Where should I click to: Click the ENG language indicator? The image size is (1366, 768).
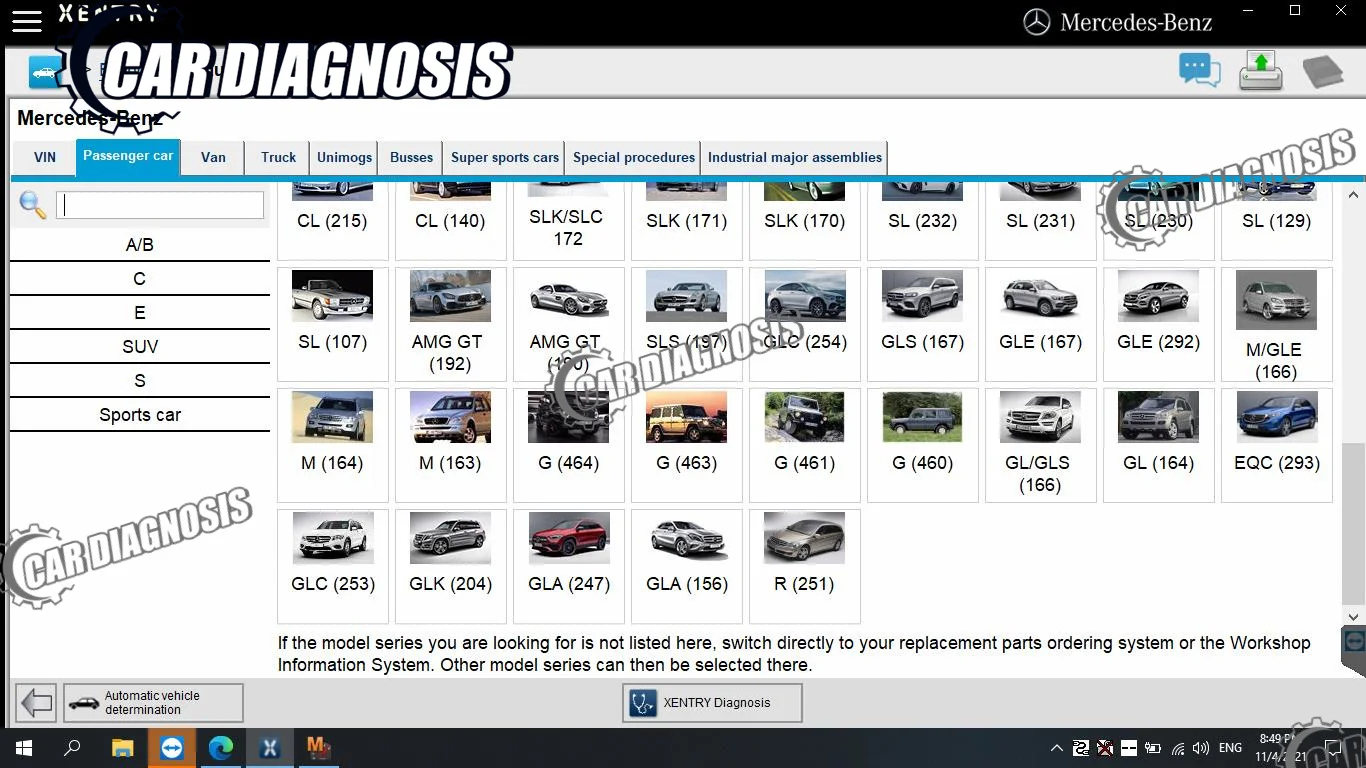point(1230,748)
